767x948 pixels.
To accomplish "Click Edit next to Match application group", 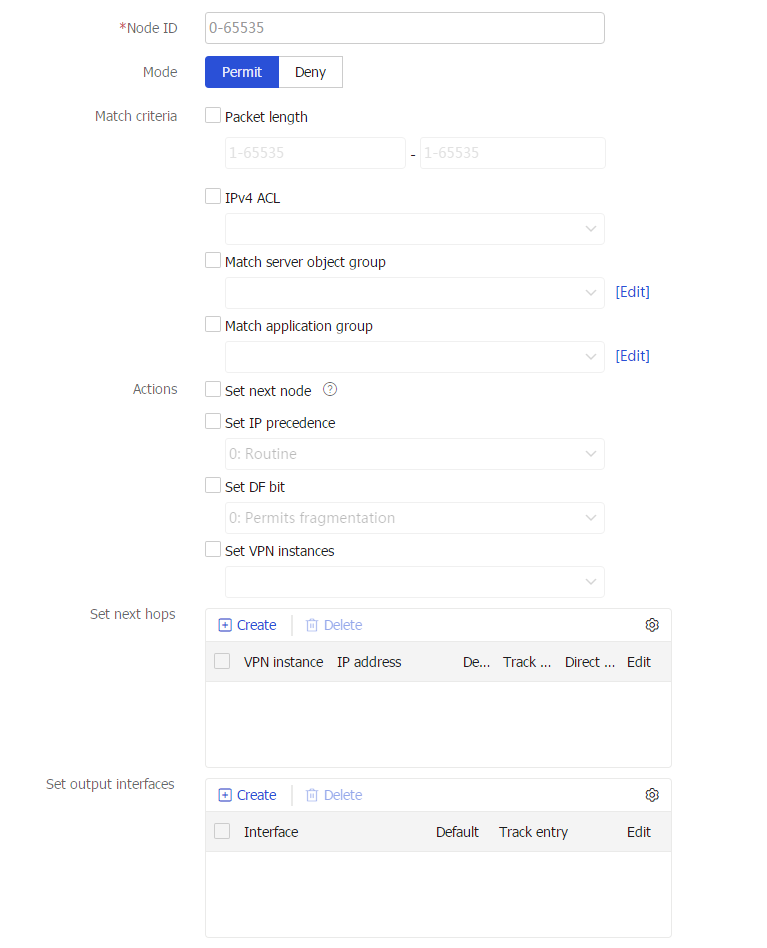I will (632, 355).
